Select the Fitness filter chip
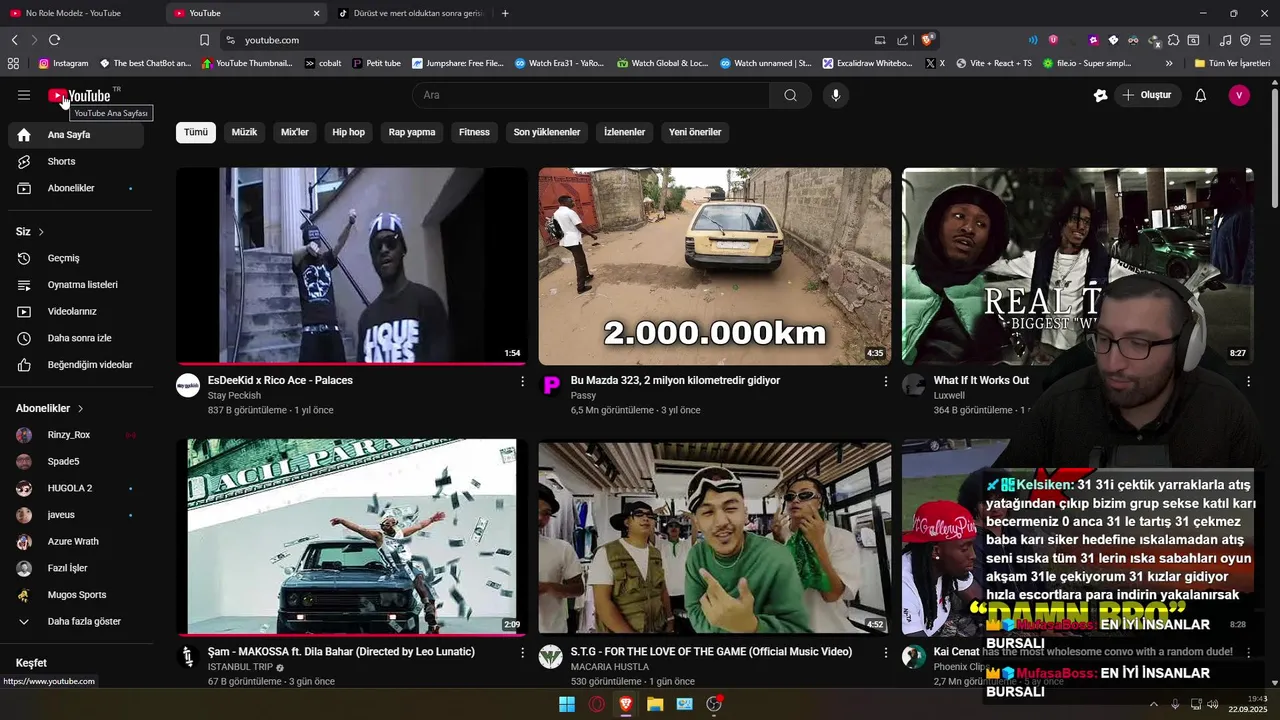1280x720 pixels. (x=474, y=132)
